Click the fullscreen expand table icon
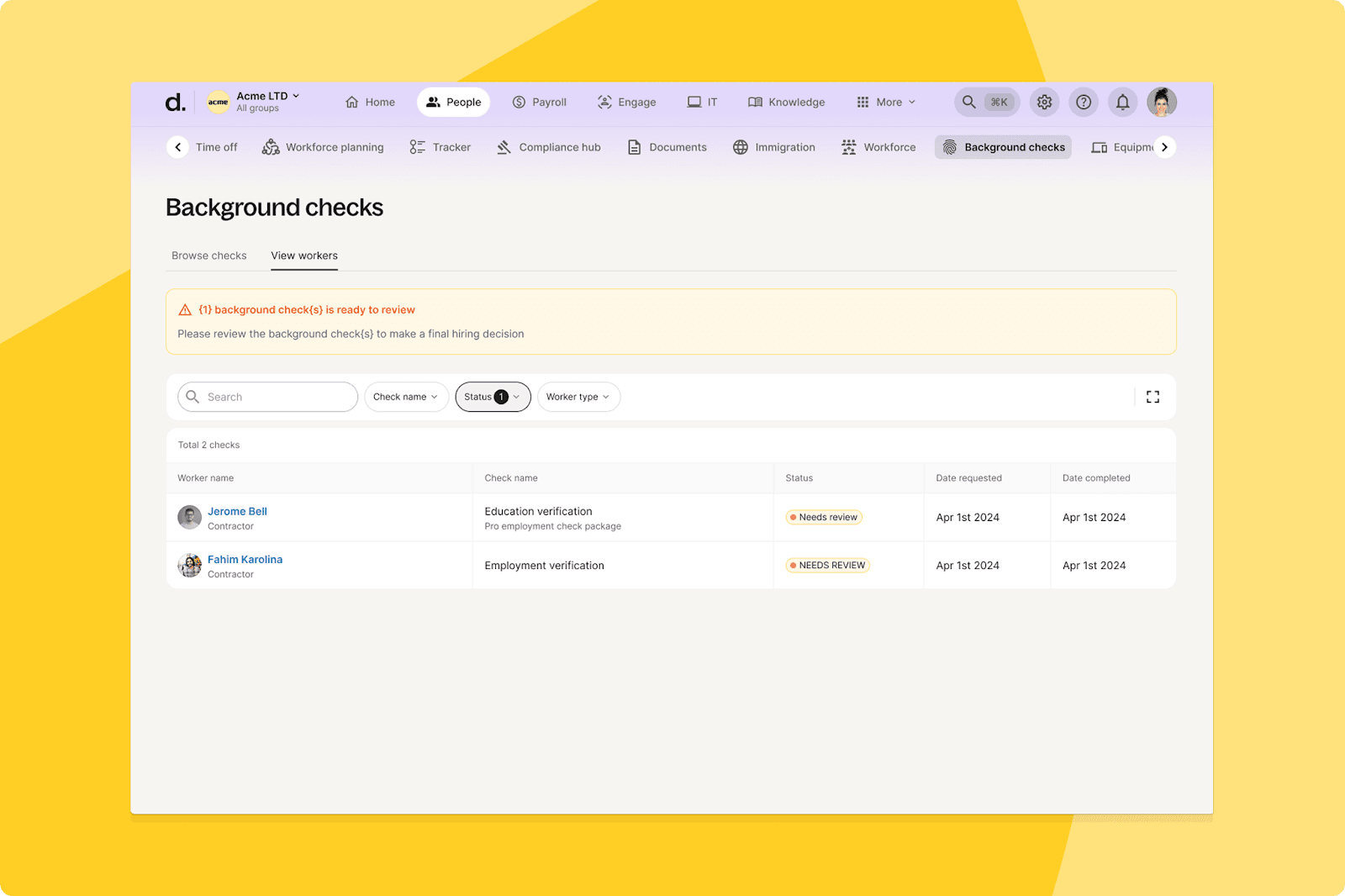This screenshot has height=896, width=1345. pyautogui.click(x=1152, y=397)
